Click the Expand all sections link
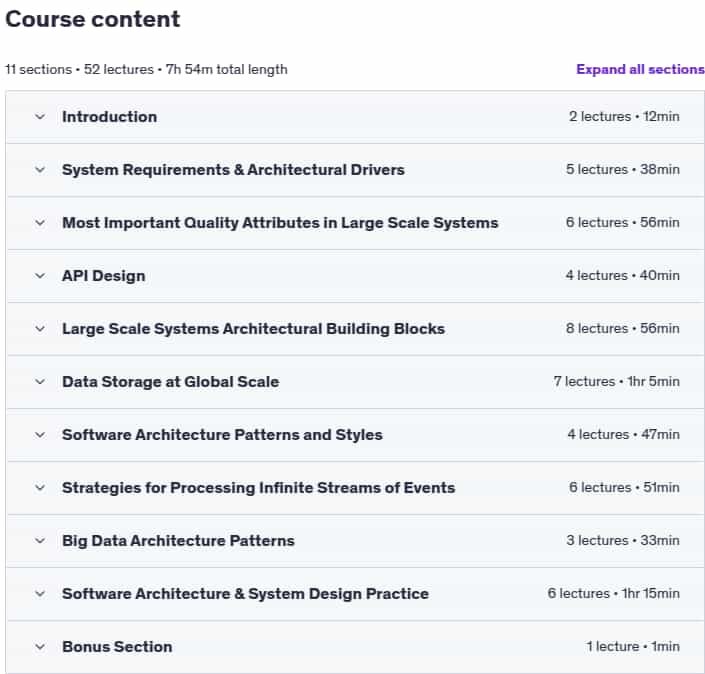 coord(640,69)
